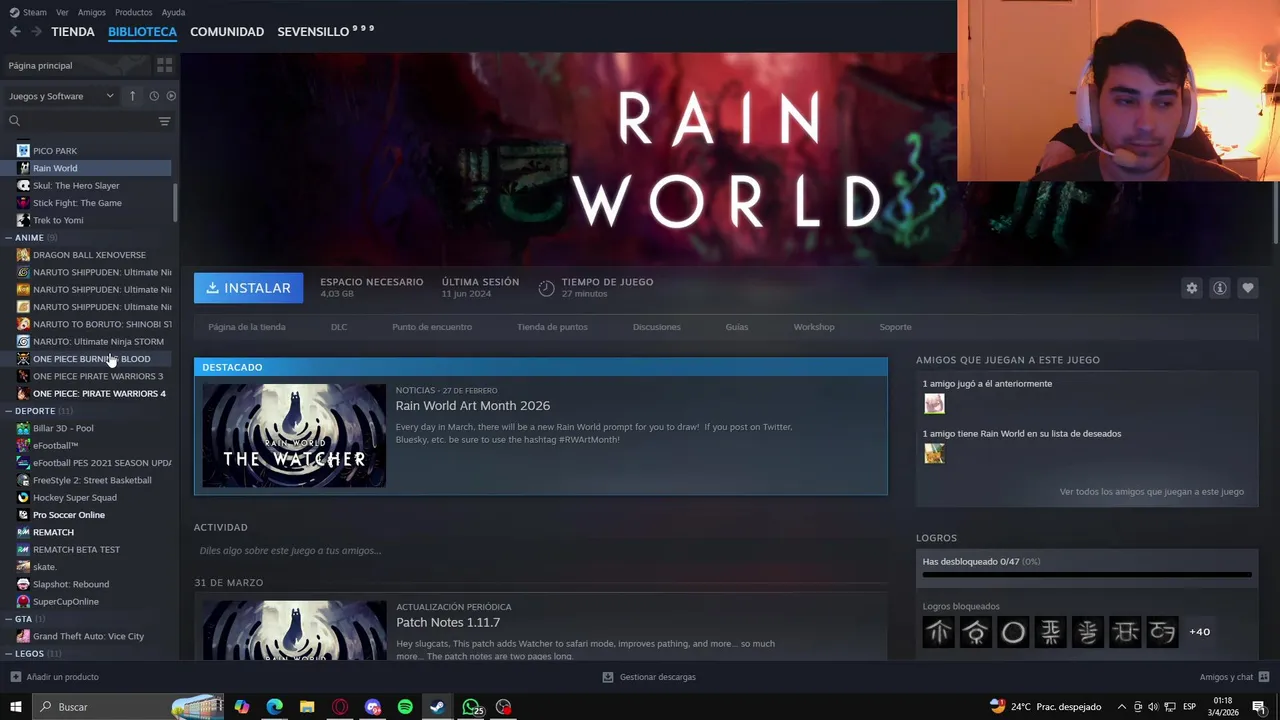Open Tienda de puntos link
Screen dimensions: 1280x720
pos(552,327)
